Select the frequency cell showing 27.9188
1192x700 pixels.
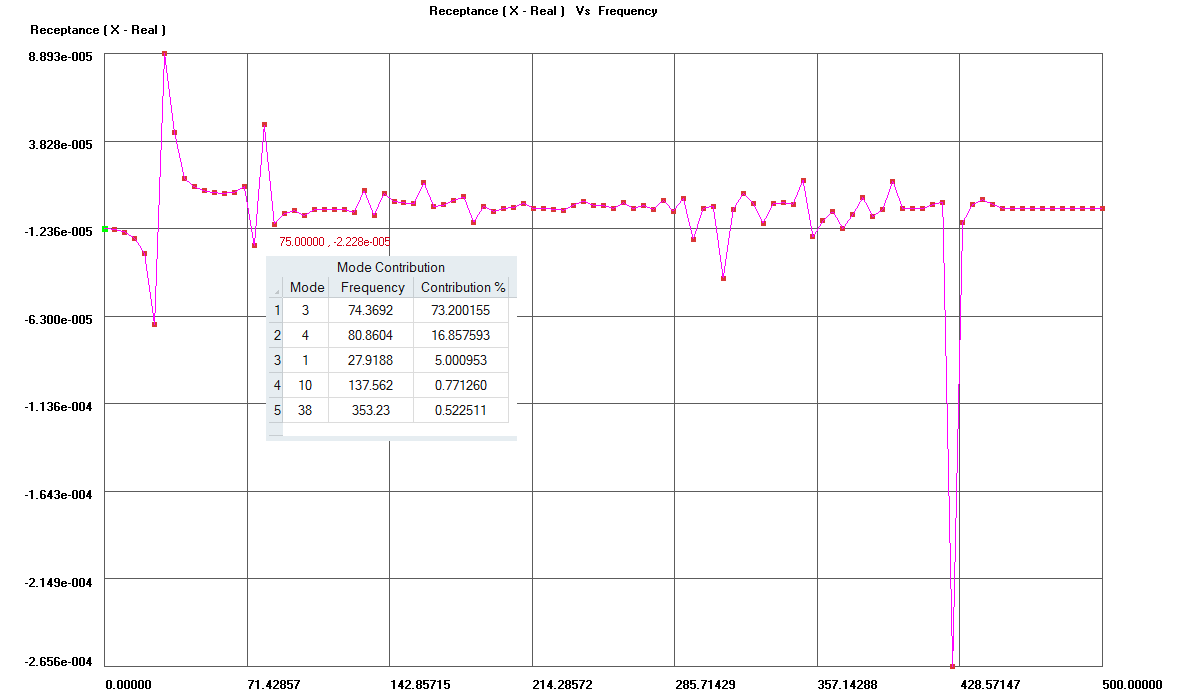click(x=372, y=360)
